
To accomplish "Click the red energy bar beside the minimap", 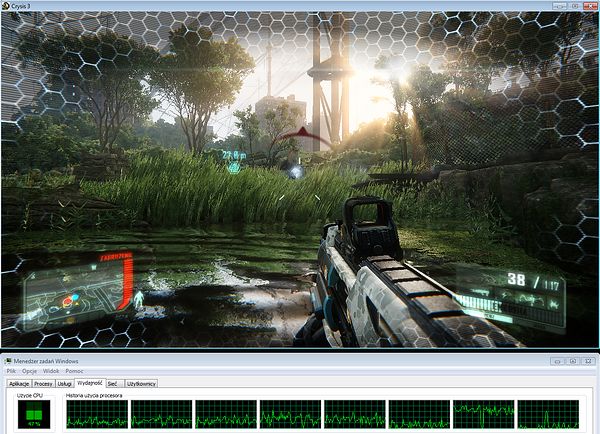I will tap(127, 282).
